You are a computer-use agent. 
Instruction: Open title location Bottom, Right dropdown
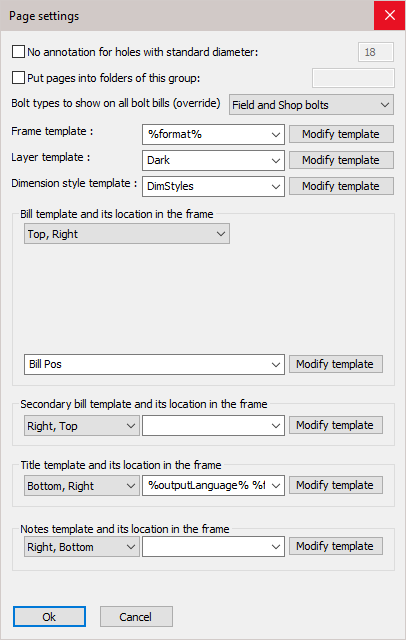[82, 486]
